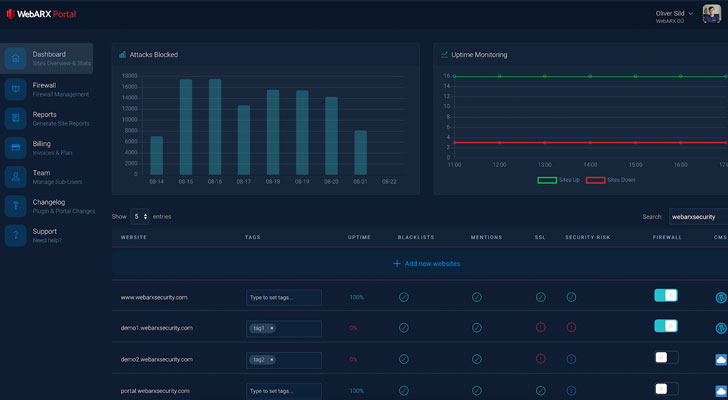Remove tag1 from demo1.webarxsecurity.com

tap(272, 328)
